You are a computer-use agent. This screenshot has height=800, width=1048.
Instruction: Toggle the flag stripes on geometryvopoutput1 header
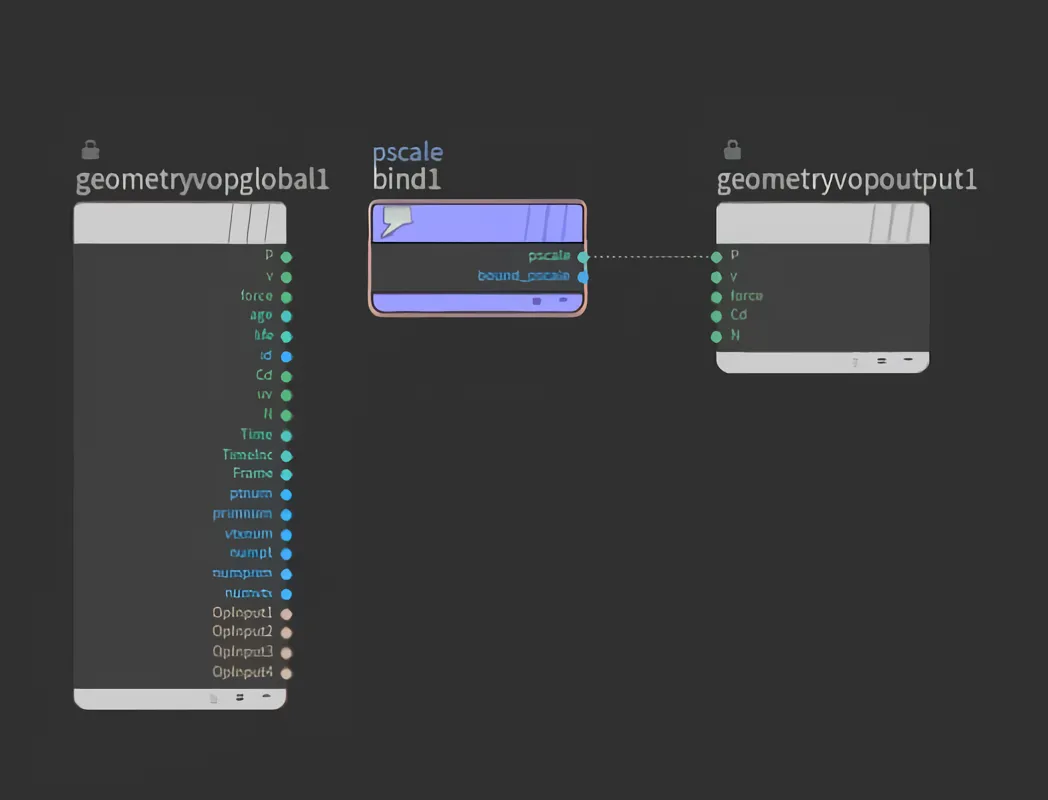coord(892,223)
